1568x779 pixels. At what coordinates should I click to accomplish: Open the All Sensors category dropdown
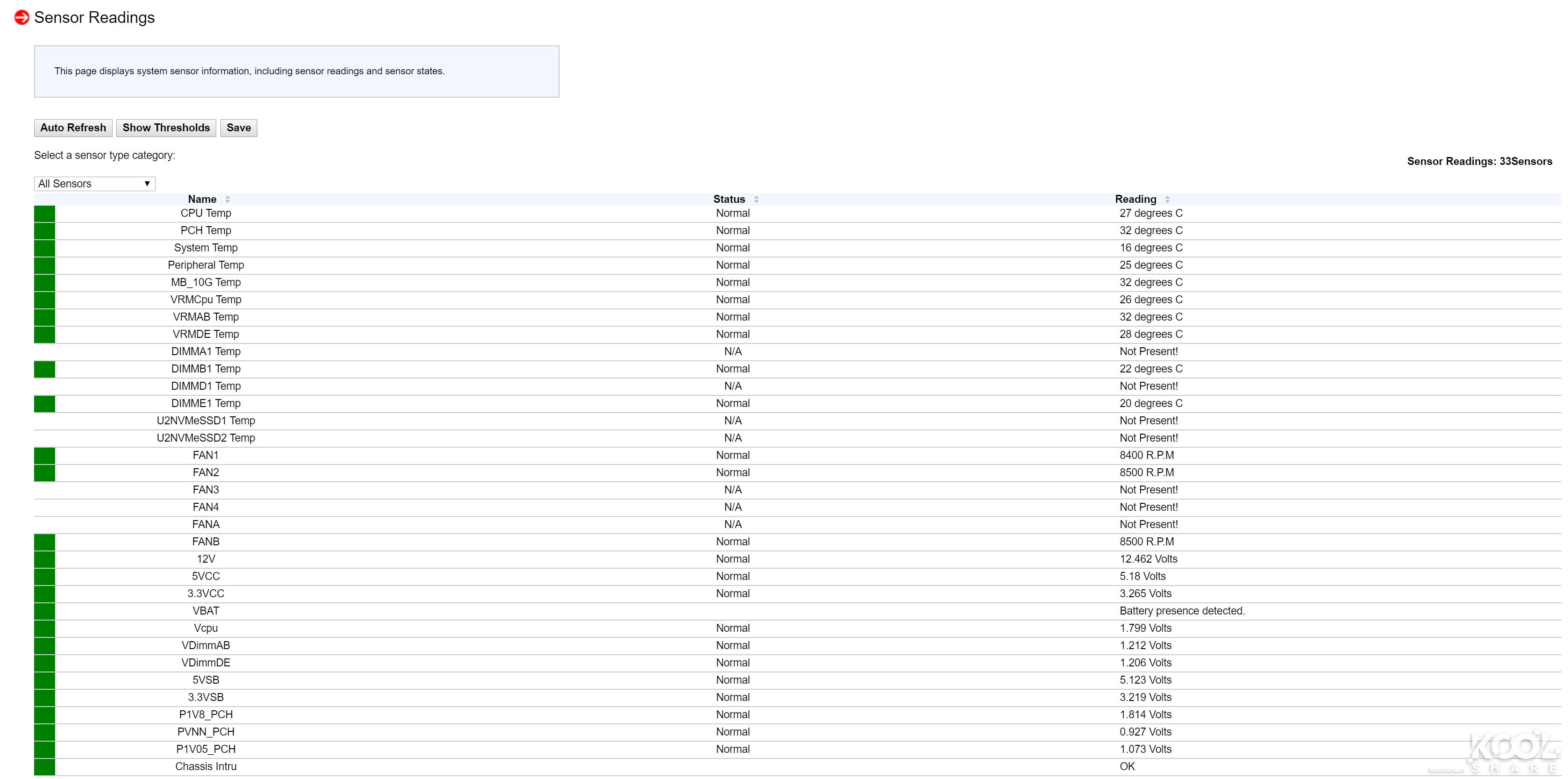pyautogui.click(x=94, y=184)
